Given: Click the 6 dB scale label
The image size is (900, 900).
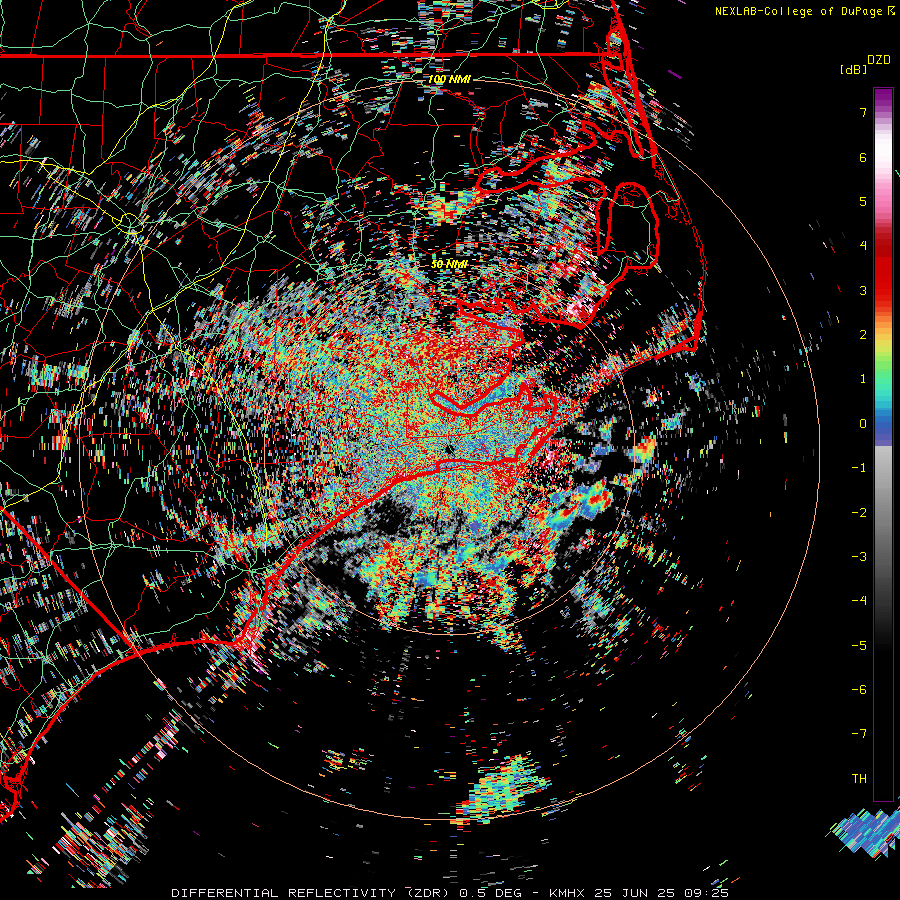Looking at the screenshot, I should click(x=863, y=157).
